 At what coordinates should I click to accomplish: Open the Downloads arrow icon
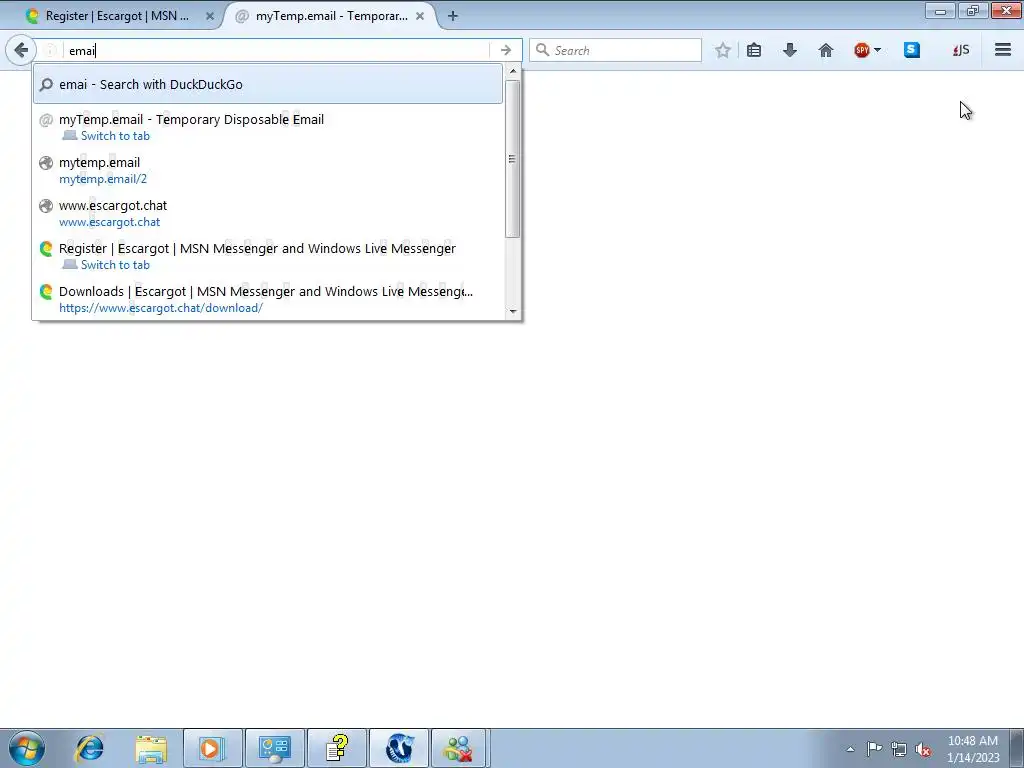pos(790,50)
